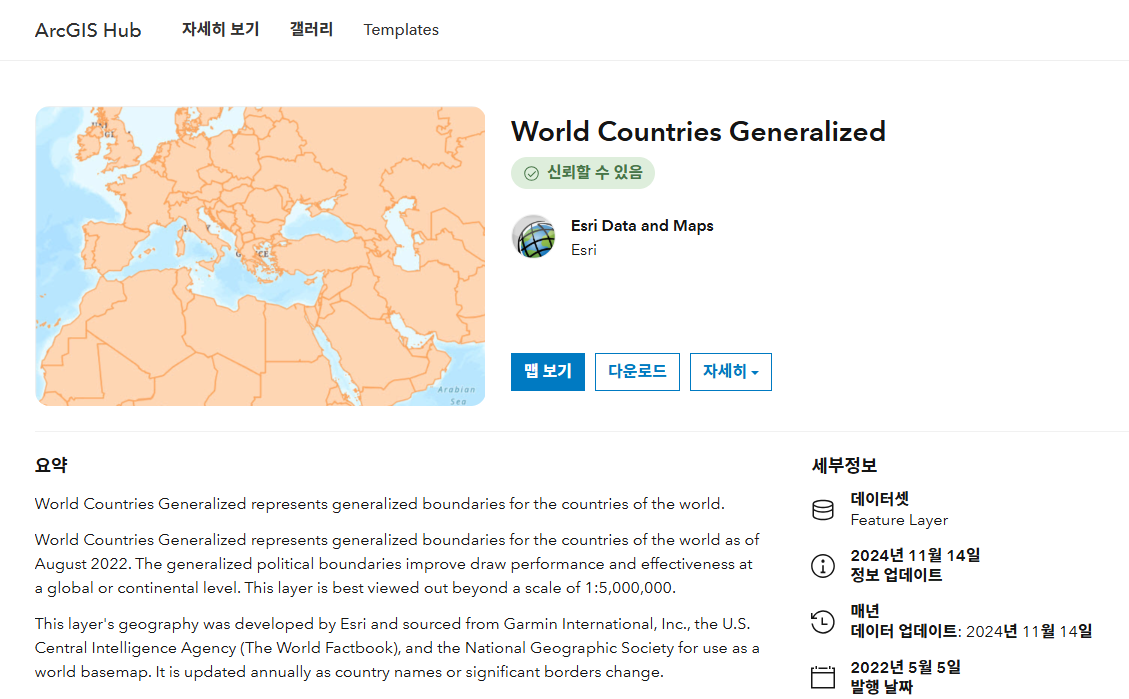The image size is (1129, 699).
Task: Click the dataset database icon
Action: pyautogui.click(x=822, y=510)
